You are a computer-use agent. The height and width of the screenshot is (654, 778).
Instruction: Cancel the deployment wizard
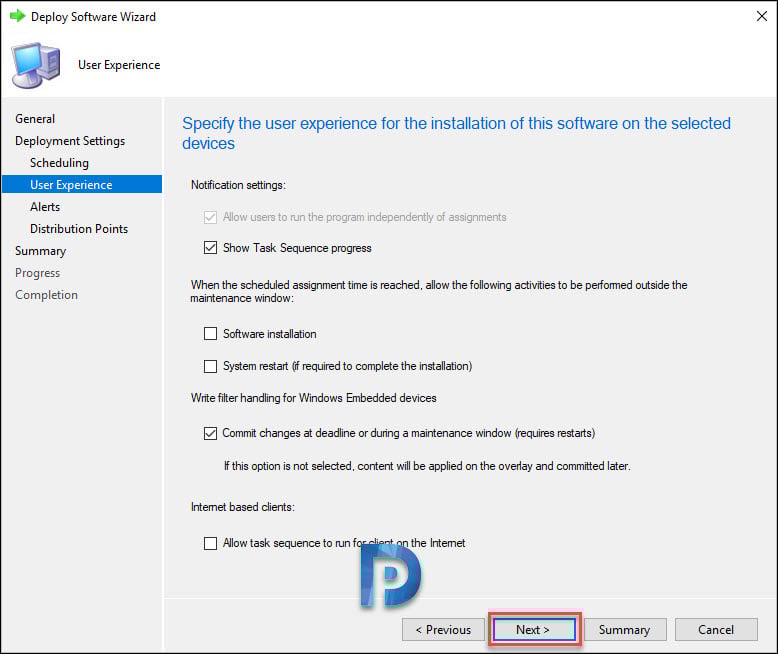pos(716,630)
